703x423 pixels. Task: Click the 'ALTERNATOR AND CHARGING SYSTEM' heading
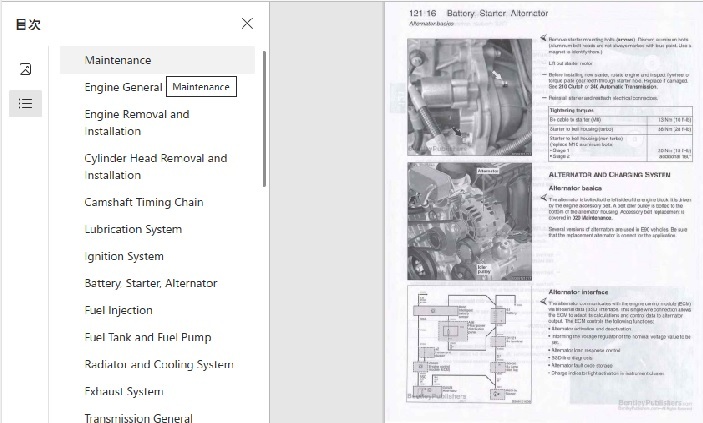point(609,174)
